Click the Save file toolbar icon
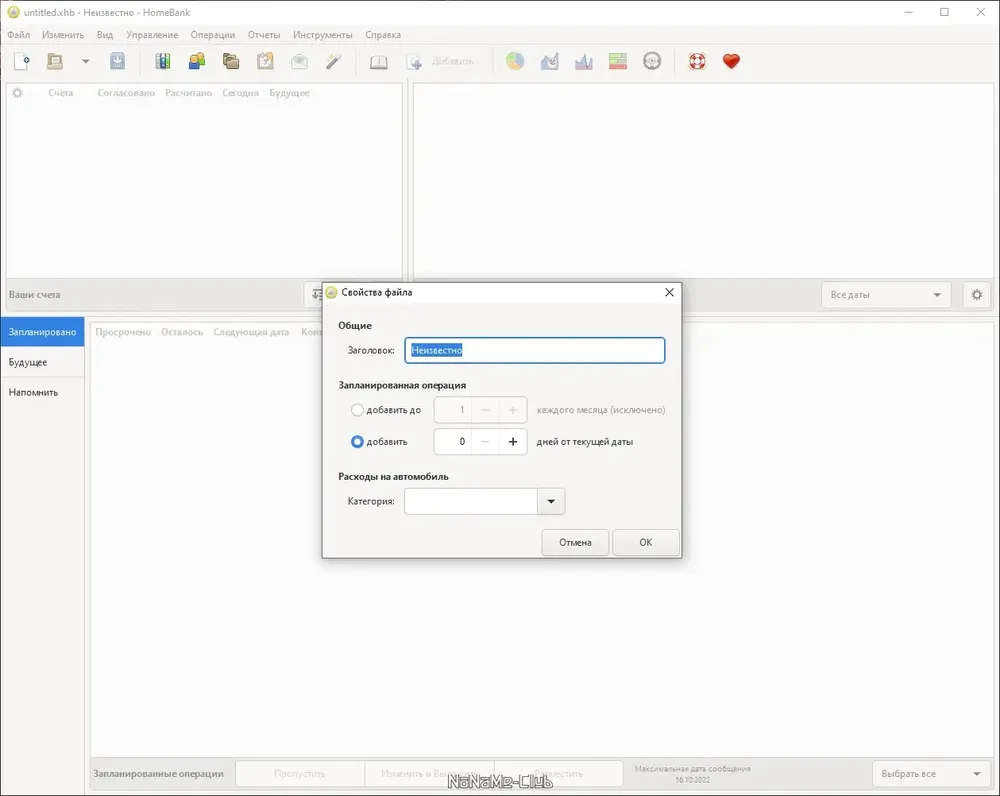 pyautogui.click(x=117, y=61)
